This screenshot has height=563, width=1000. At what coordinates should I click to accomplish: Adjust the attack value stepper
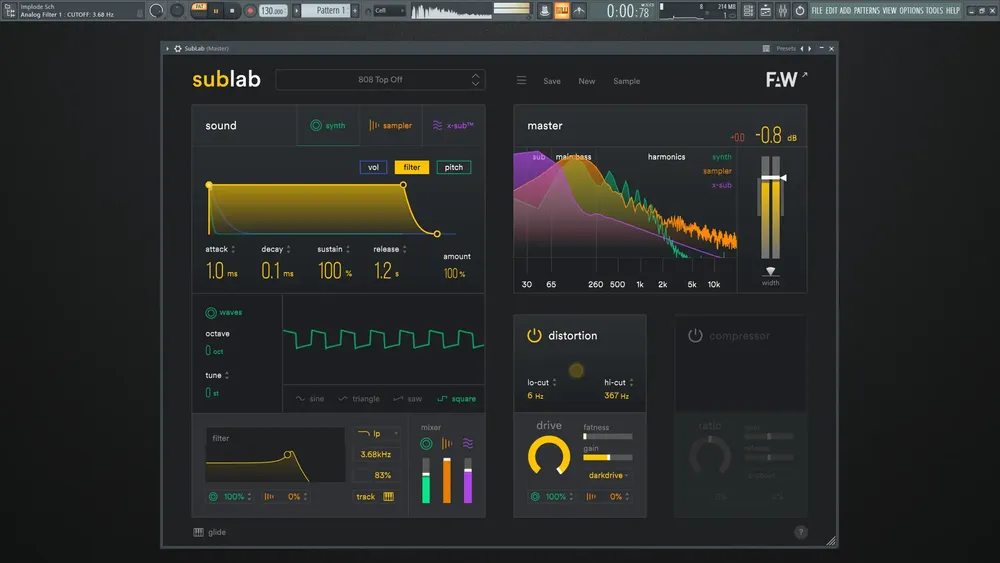click(x=233, y=249)
